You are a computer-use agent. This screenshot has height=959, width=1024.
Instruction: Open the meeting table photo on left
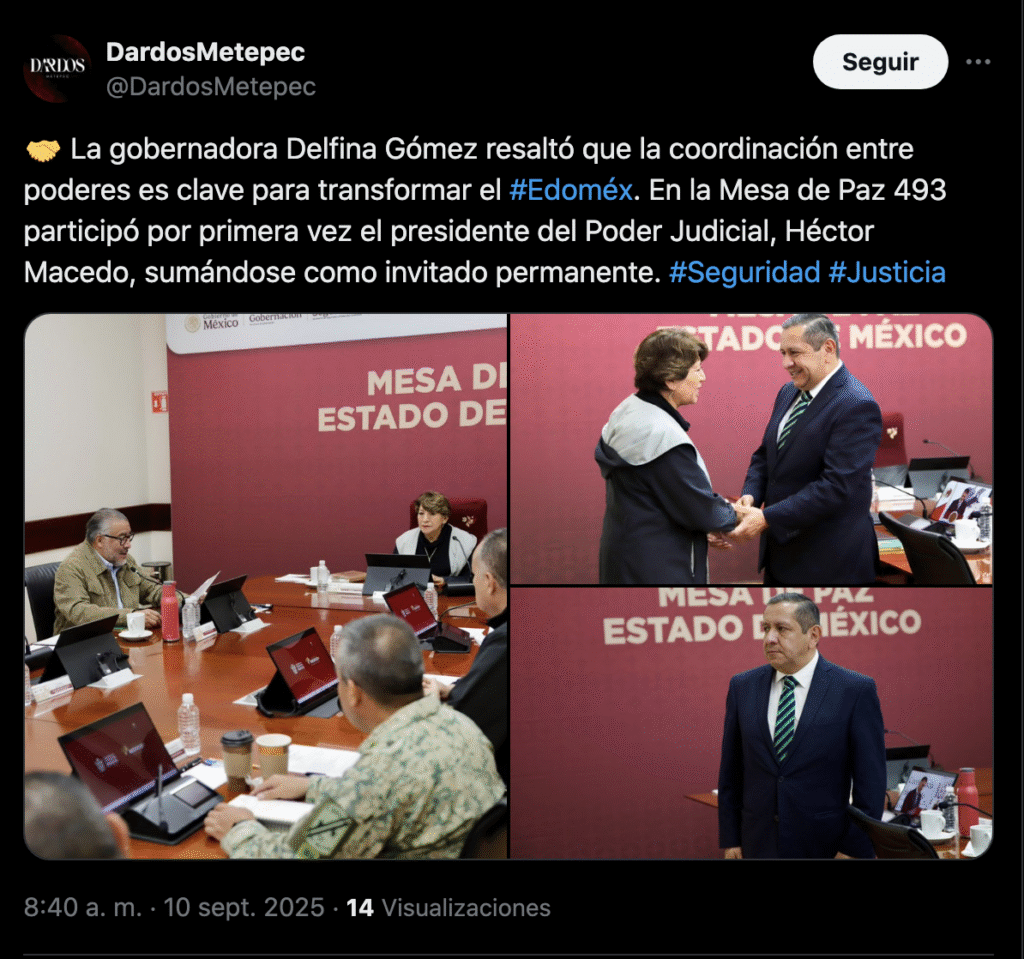tap(266, 586)
